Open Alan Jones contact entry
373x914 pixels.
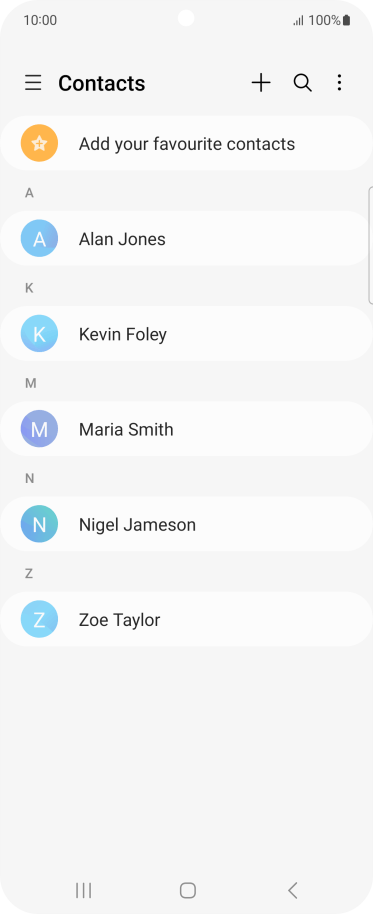pos(186,238)
